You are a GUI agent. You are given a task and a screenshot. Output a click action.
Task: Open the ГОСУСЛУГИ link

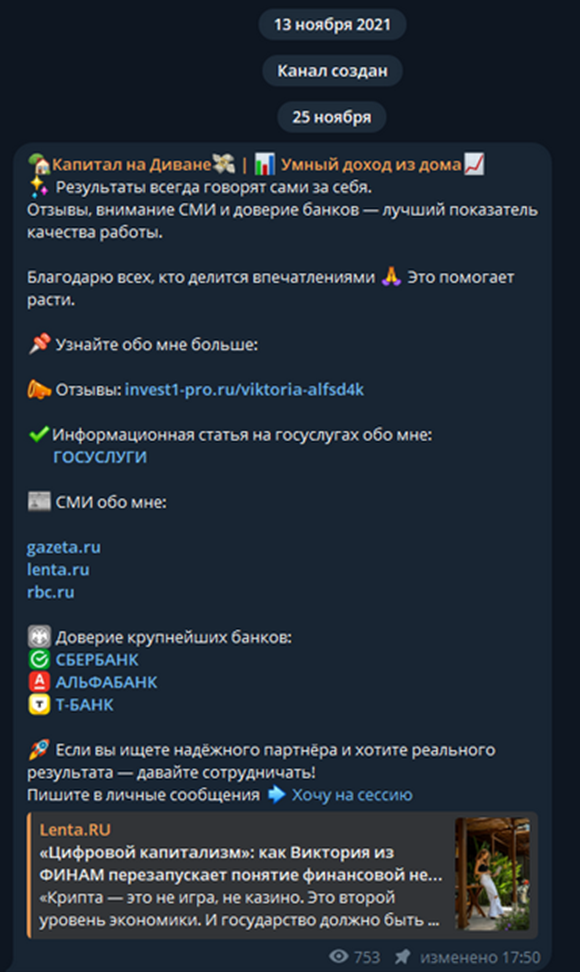pos(100,457)
